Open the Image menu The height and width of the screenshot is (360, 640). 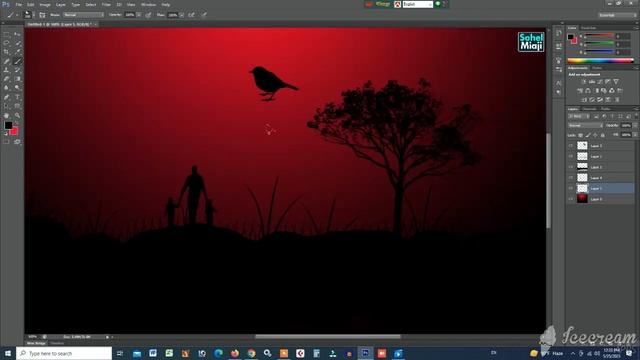pos(45,4)
